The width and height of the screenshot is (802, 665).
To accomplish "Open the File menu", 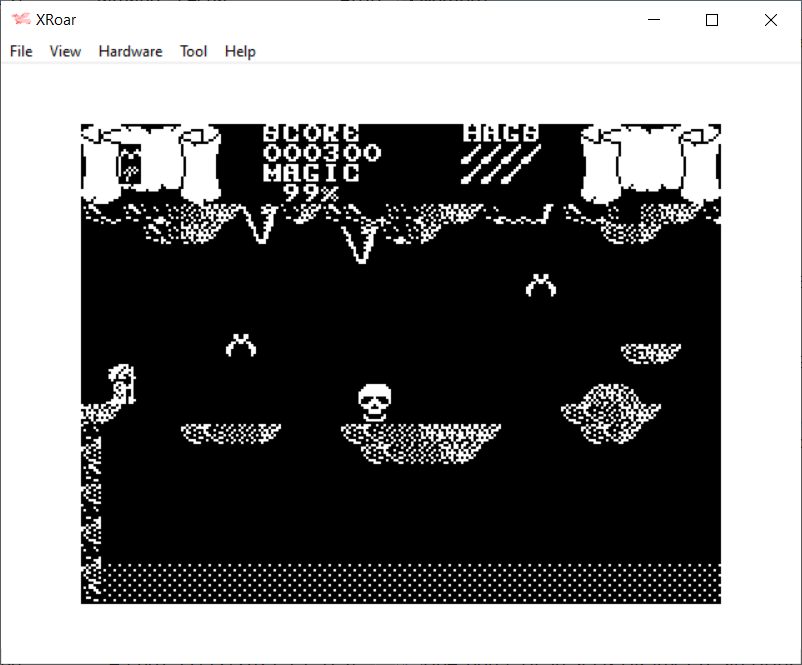I will pos(21,51).
